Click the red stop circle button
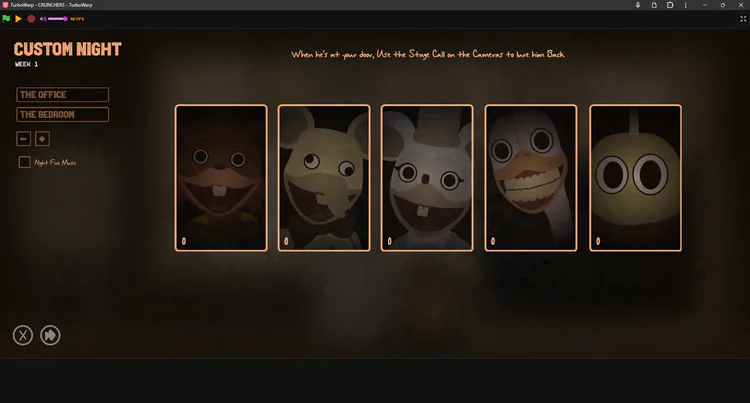 click(31, 19)
